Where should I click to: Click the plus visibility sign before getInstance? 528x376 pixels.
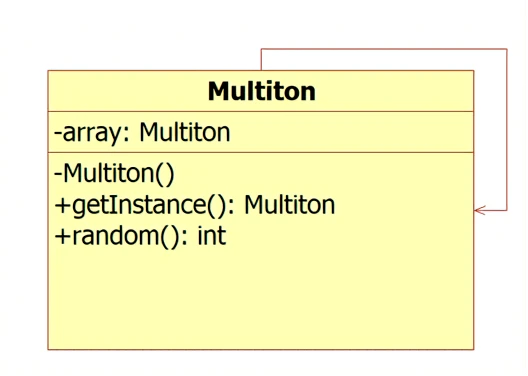pyautogui.click(x=62, y=206)
